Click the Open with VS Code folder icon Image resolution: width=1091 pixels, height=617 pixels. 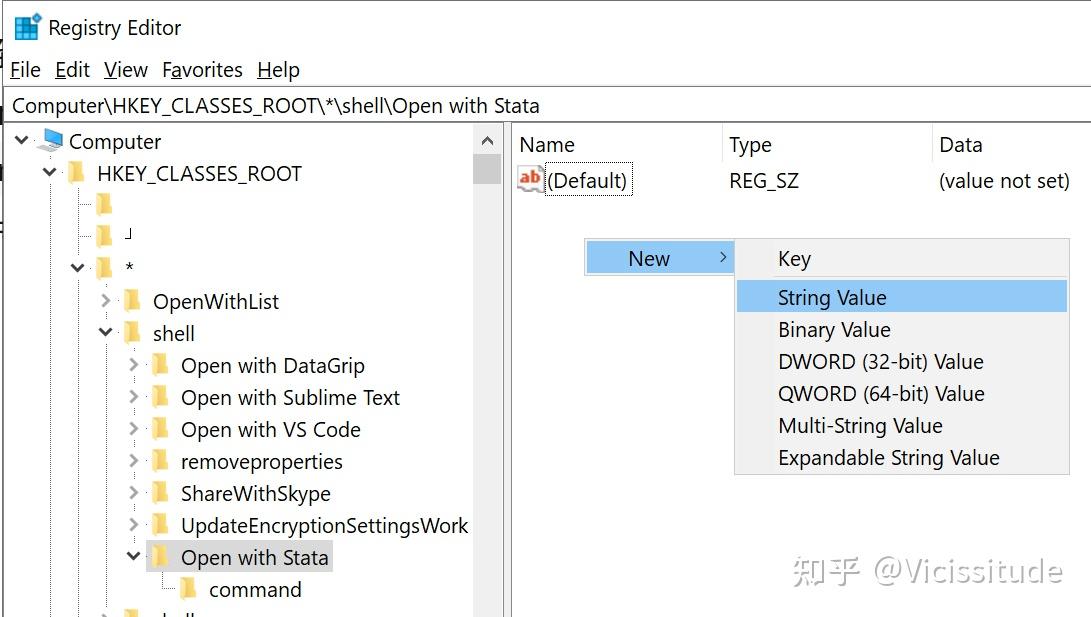(x=160, y=430)
